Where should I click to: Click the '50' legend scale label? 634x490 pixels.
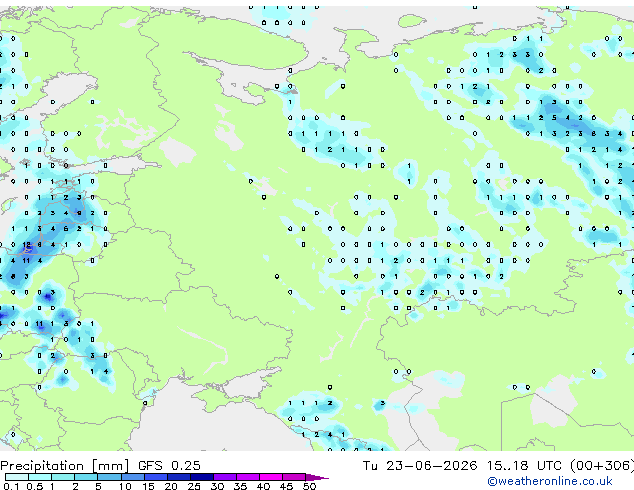coord(309,486)
